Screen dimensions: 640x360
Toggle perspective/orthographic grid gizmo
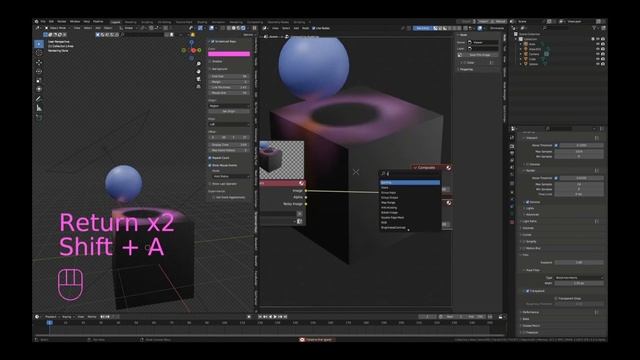(x=198, y=86)
